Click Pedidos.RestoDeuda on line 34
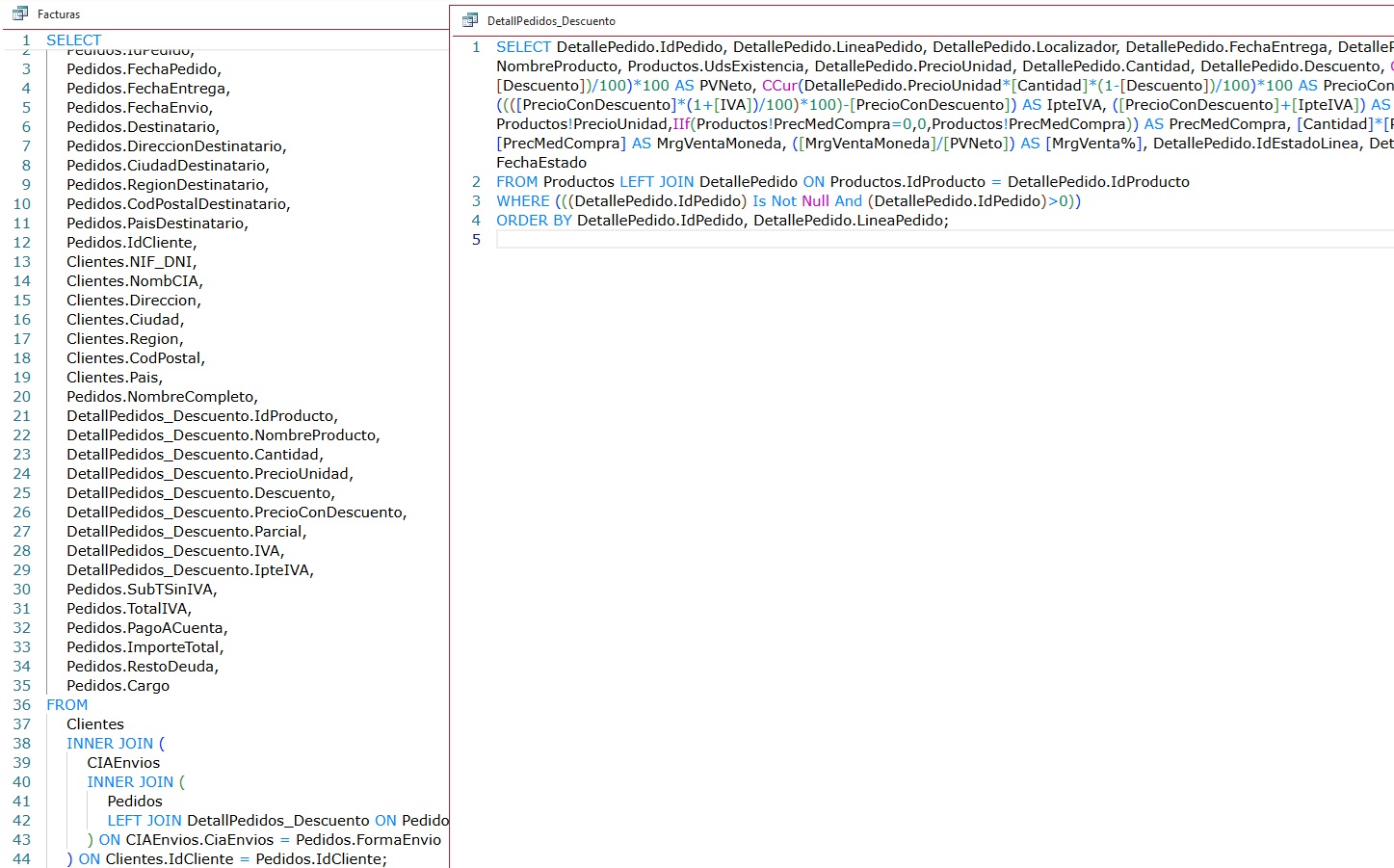This screenshot has width=1394, height=868. [x=143, y=666]
